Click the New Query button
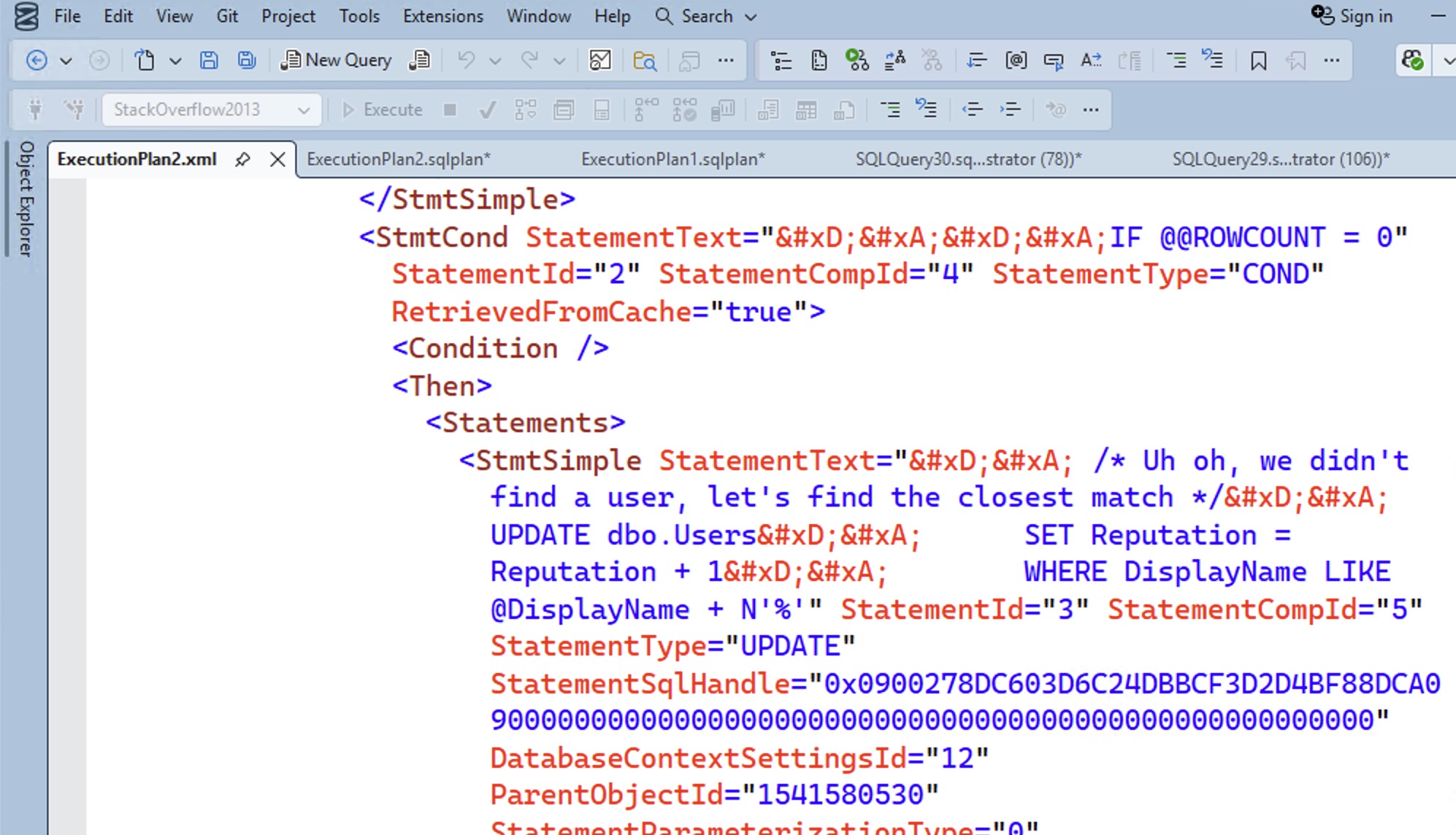The image size is (1456, 835). coord(337,61)
